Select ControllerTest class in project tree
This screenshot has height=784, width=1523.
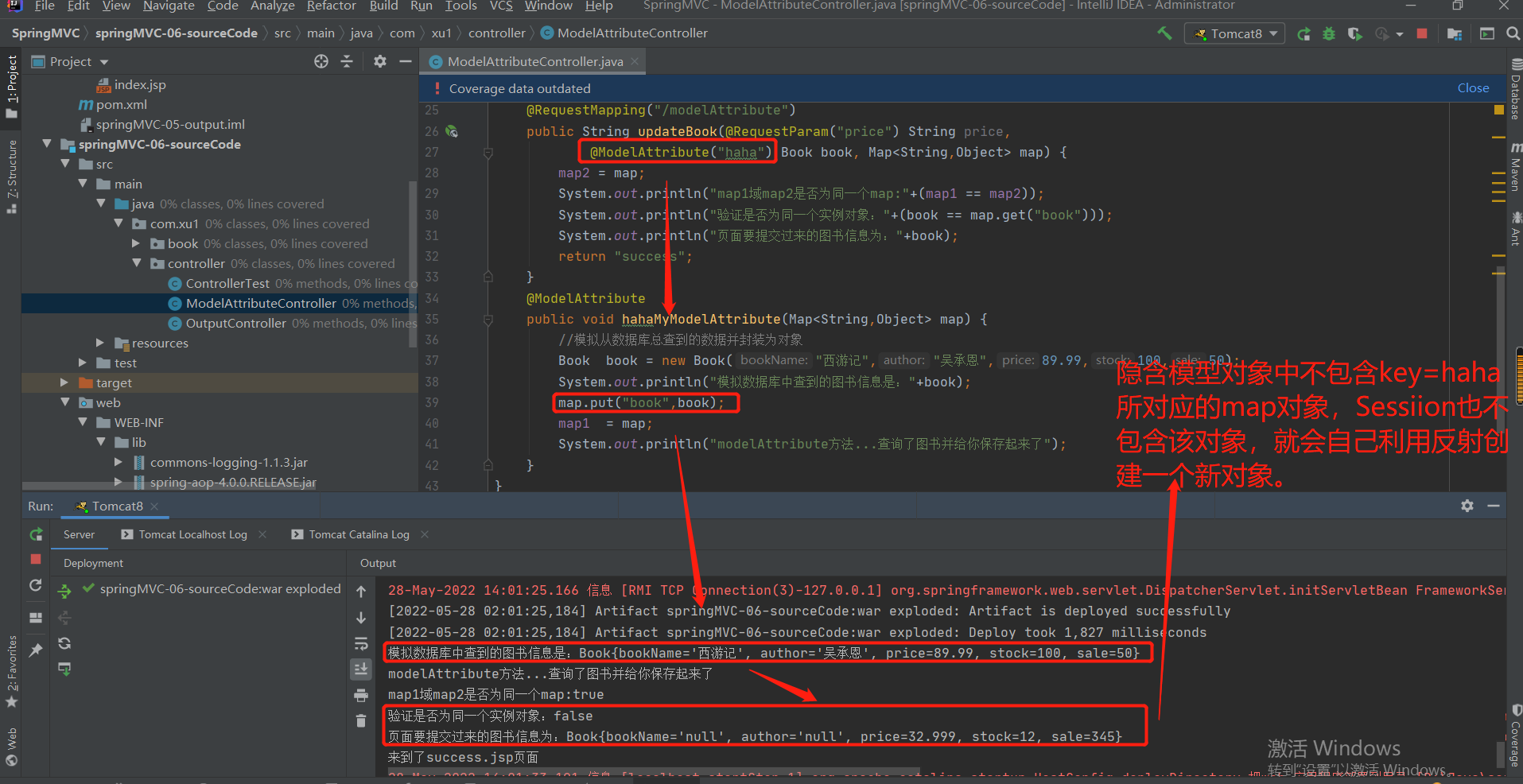pos(227,283)
